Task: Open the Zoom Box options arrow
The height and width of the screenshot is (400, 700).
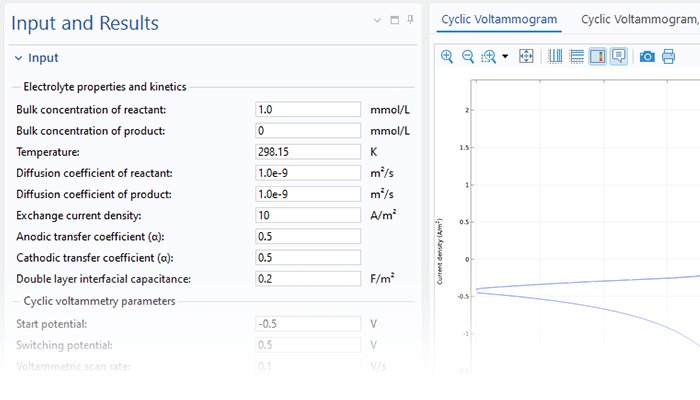Action: pyautogui.click(x=505, y=56)
